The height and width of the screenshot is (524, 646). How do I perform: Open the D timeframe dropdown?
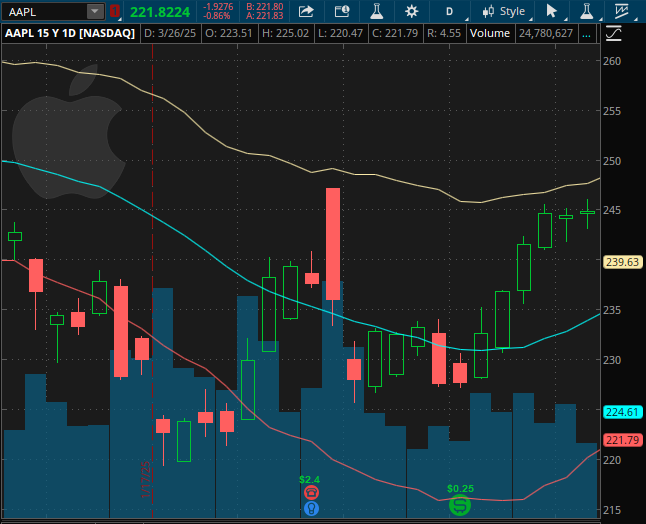(449, 11)
